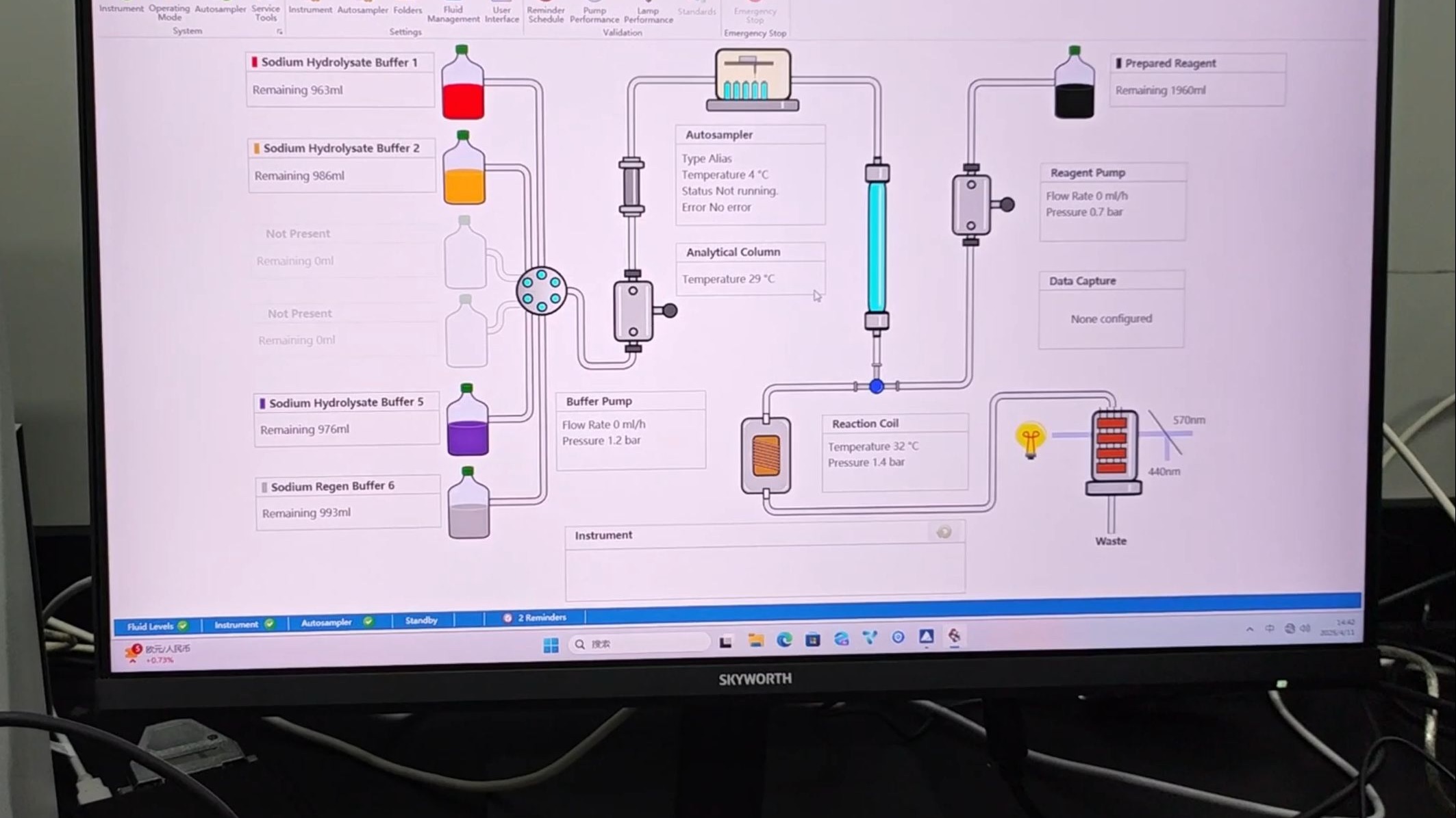Expand the System group dialog launcher
This screenshot has height=818, width=1456.
click(x=279, y=31)
